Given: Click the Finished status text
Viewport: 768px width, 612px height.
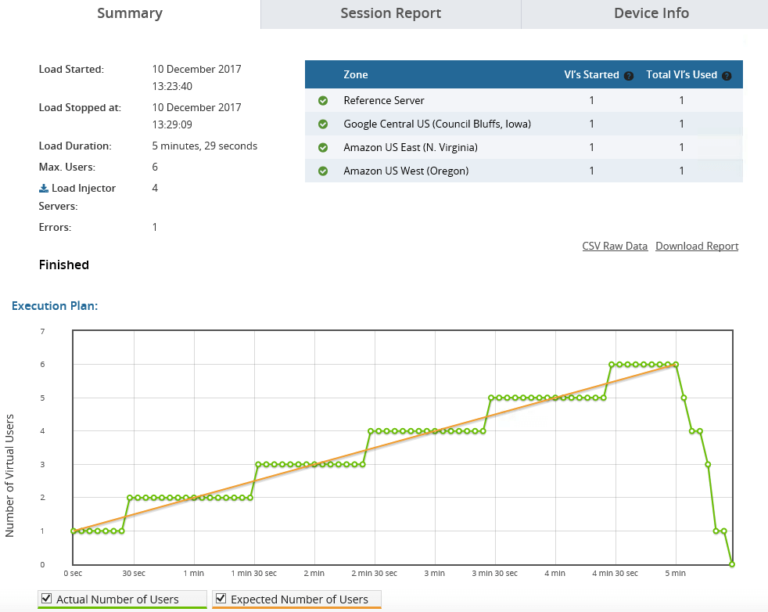Looking at the screenshot, I should point(64,265).
